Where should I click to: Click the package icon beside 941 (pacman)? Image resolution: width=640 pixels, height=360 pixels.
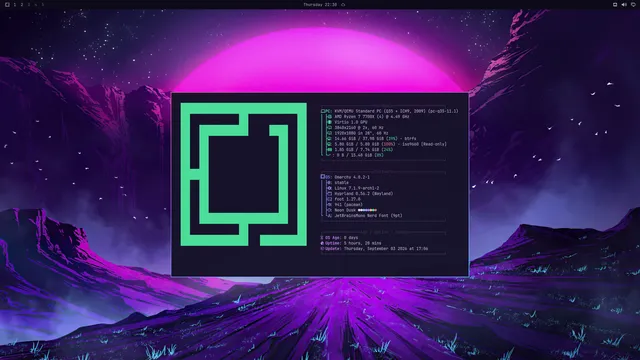(x=330, y=205)
